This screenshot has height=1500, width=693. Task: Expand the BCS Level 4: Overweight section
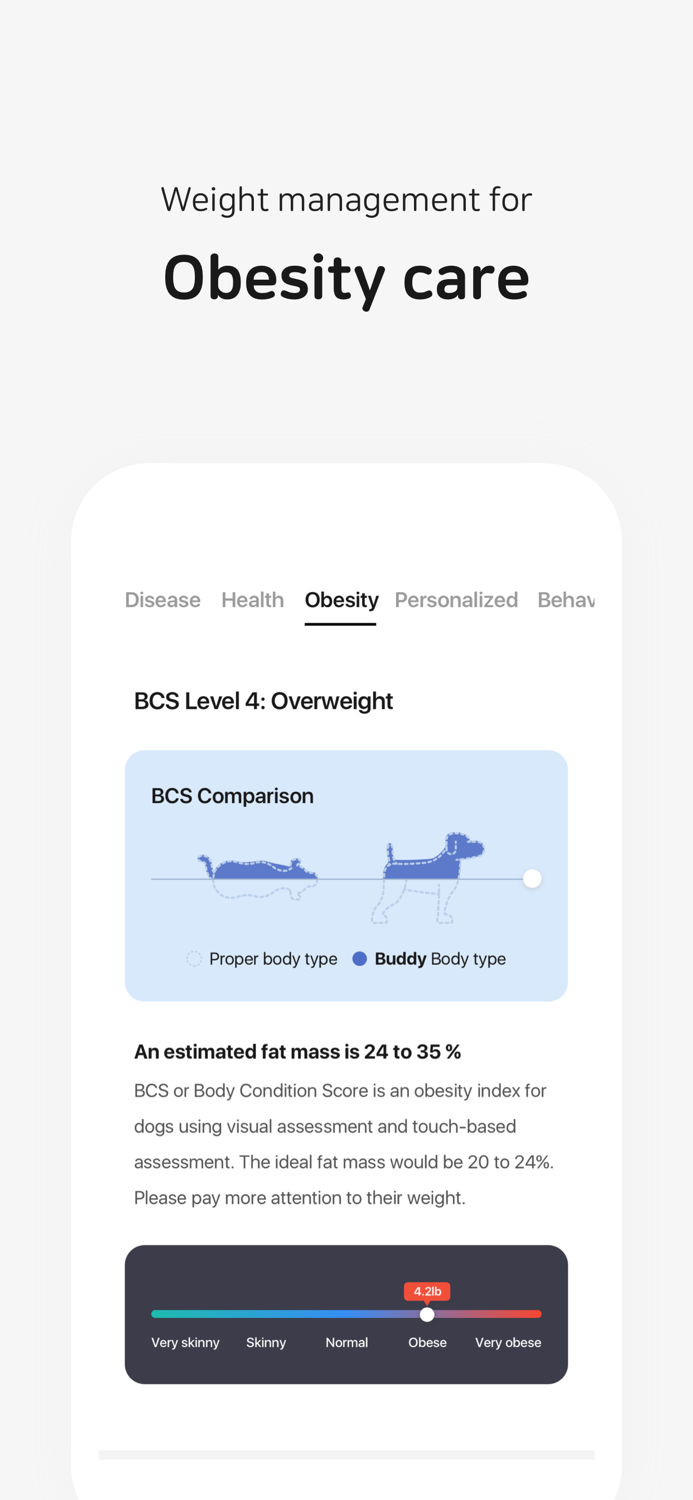[x=264, y=701]
